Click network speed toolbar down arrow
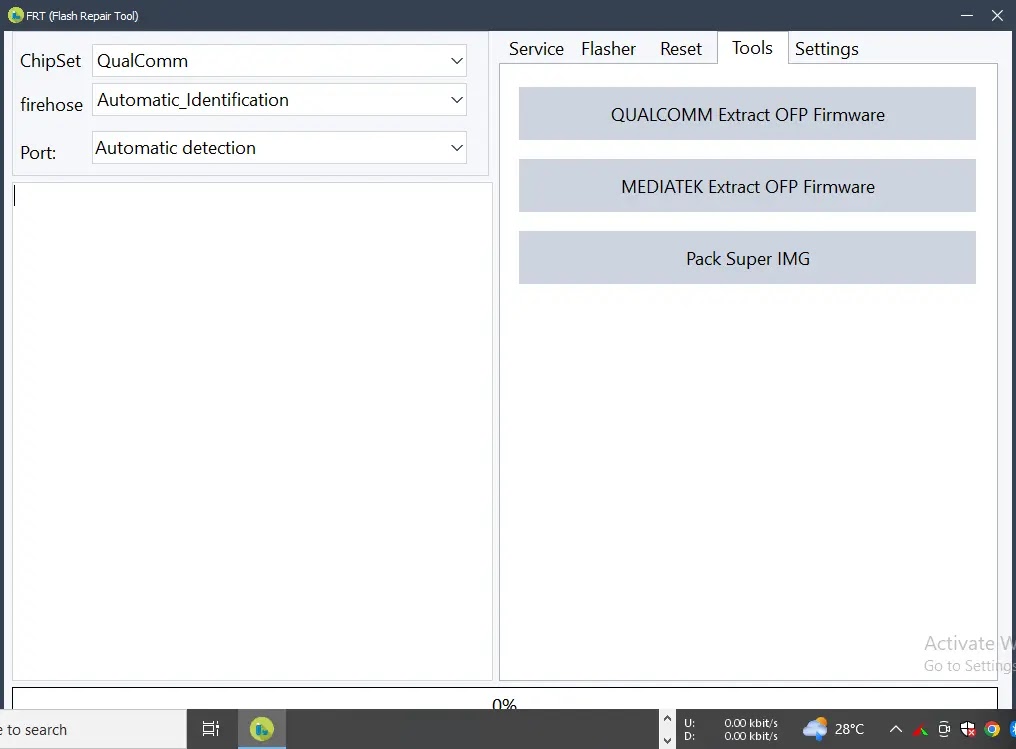1016x749 pixels. tap(667, 740)
